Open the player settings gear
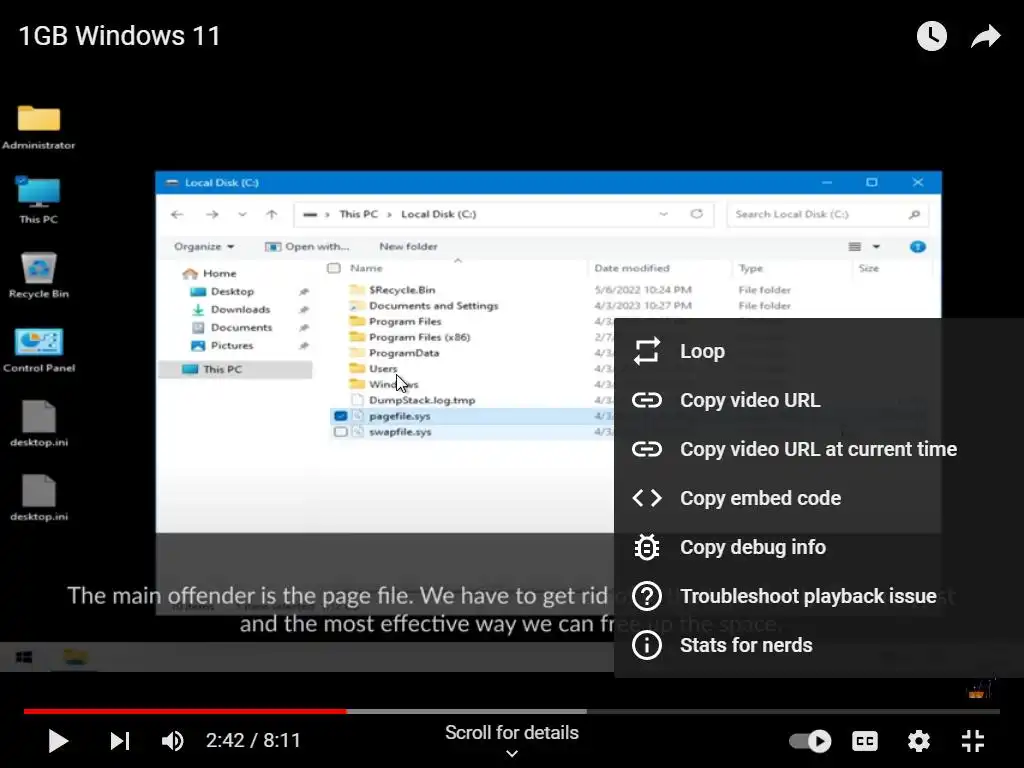The width and height of the screenshot is (1024, 768). point(919,741)
